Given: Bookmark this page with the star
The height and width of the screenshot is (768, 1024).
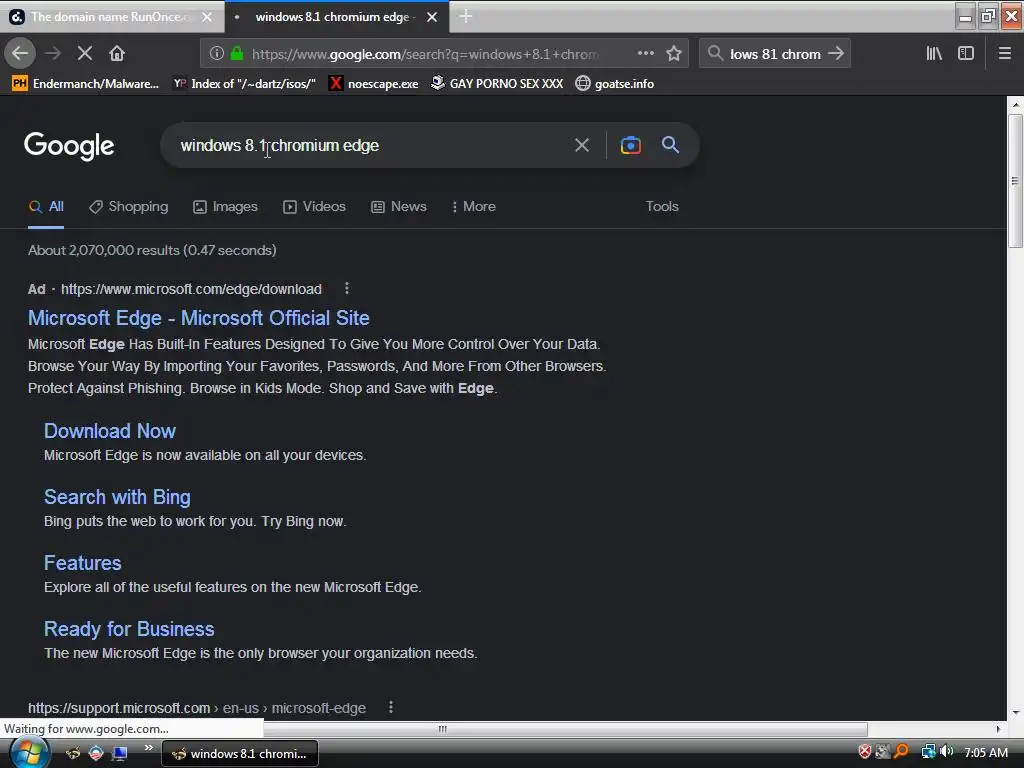Looking at the screenshot, I should [x=674, y=54].
